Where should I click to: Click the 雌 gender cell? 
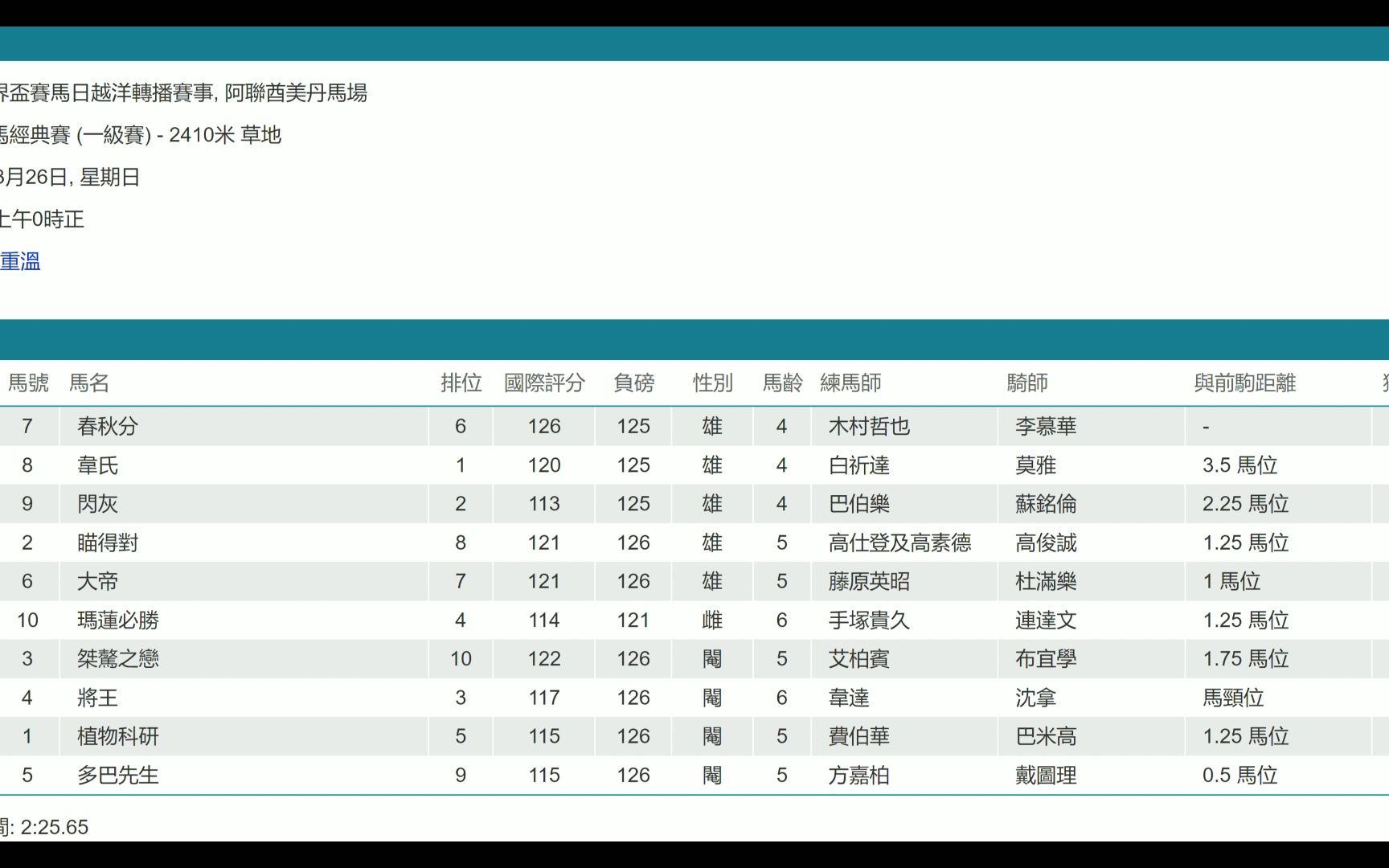click(712, 620)
